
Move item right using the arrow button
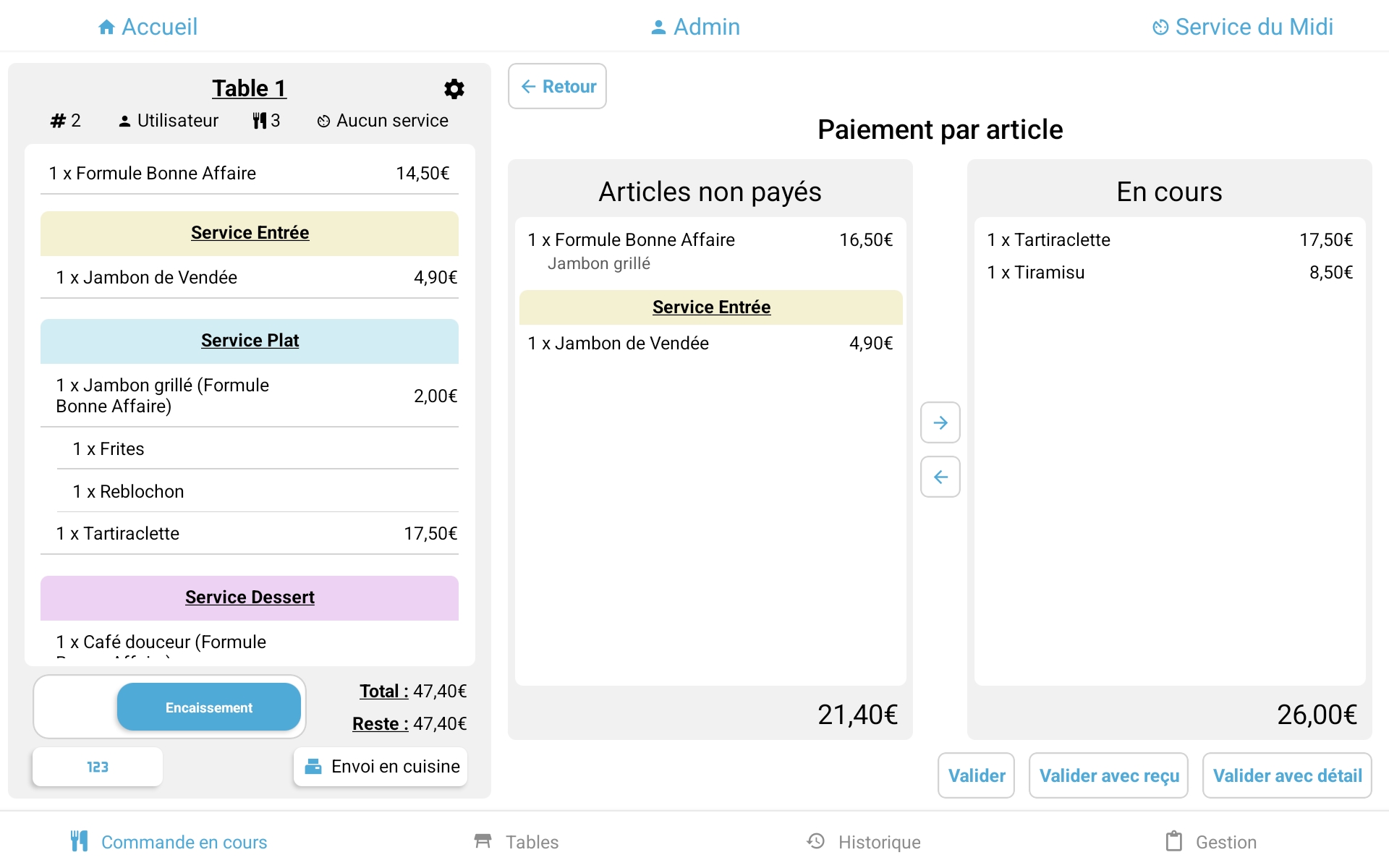[940, 422]
